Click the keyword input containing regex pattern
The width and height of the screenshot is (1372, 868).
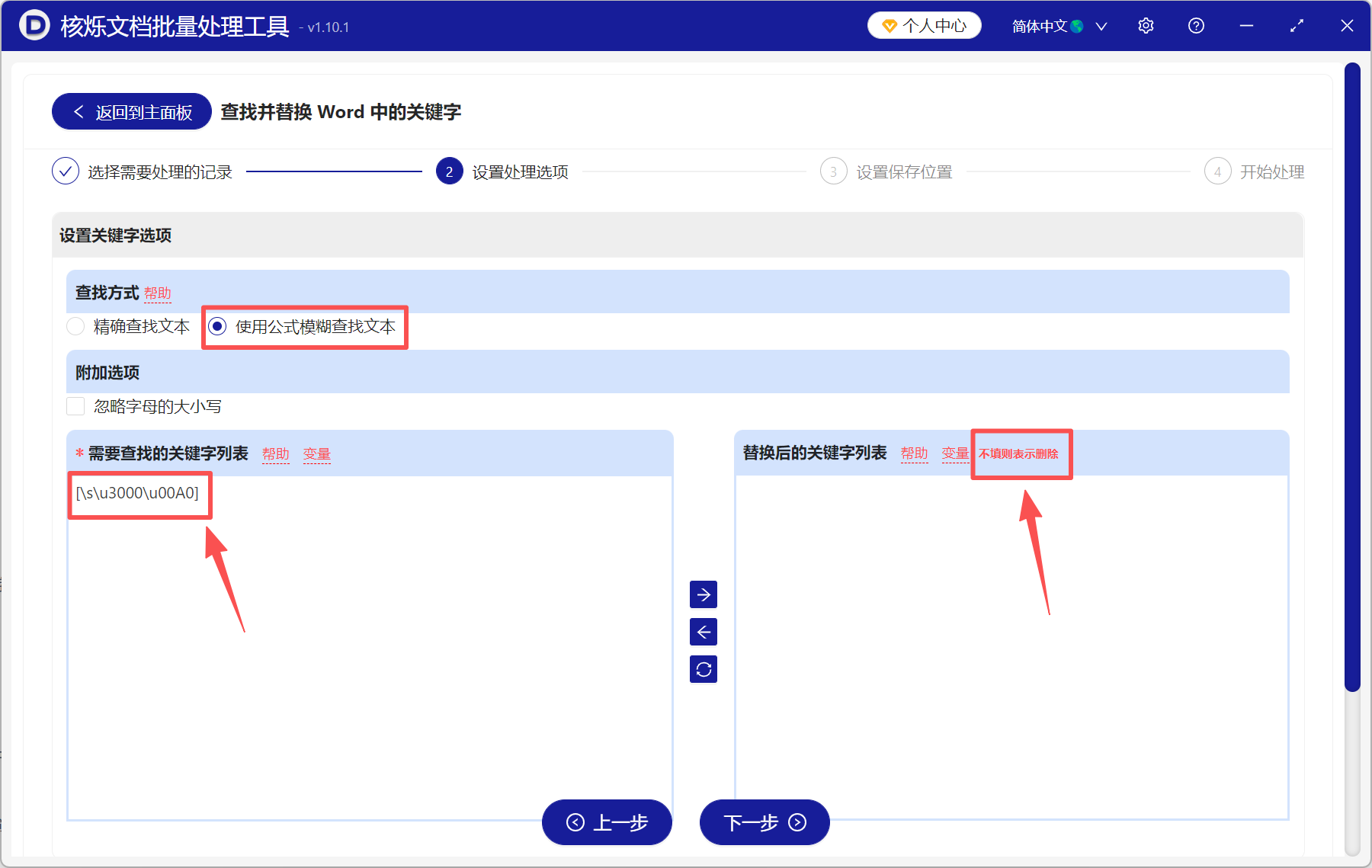click(x=139, y=494)
